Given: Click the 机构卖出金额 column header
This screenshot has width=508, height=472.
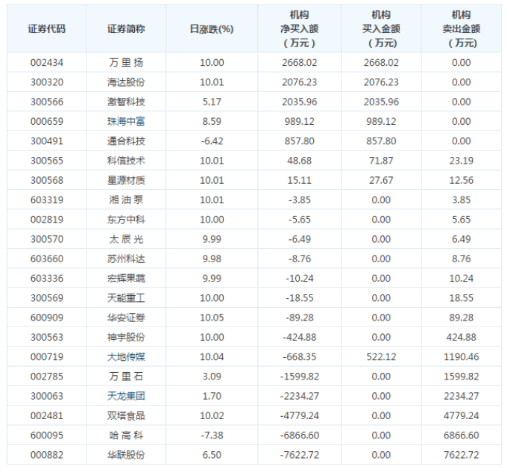Looking at the screenshot, I should click(461, 29).
